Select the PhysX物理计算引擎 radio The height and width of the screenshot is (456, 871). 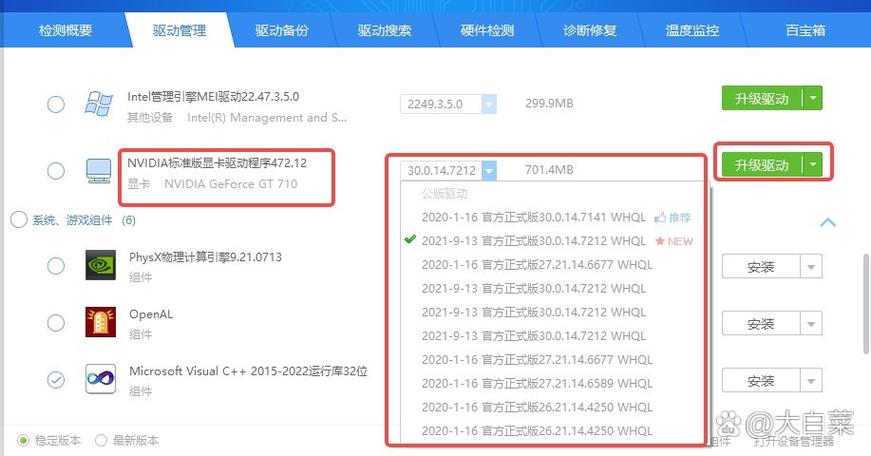(x=56, y=265)
